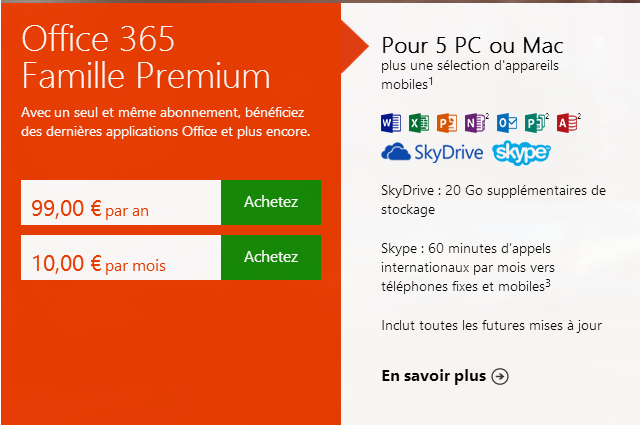Click the Office 365 Famille Premium title
This screenshot has height=425, width=640.
(x=146, y=57)
